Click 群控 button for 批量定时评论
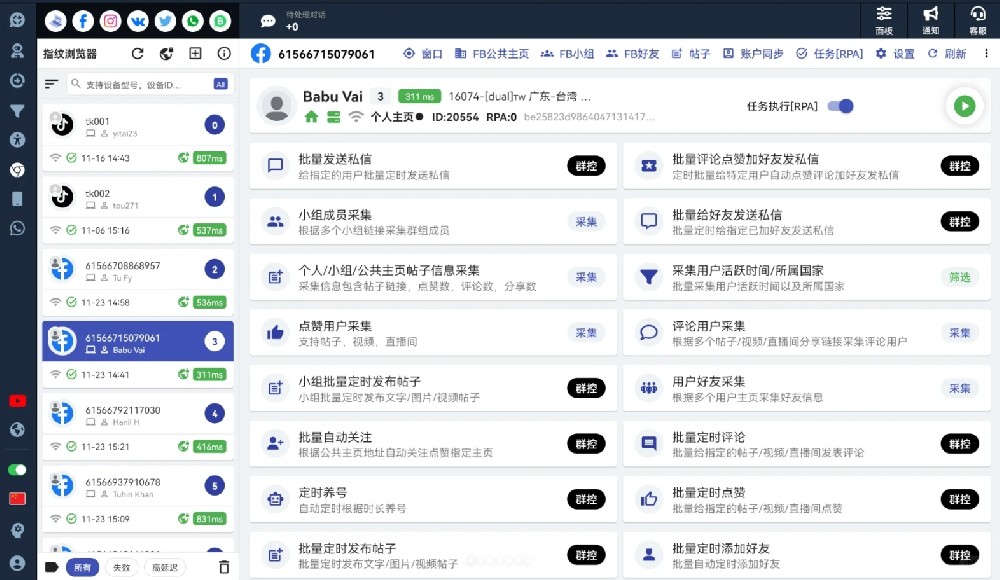Viewport: 1000px width, 580px height. click(x=960, y=443)
